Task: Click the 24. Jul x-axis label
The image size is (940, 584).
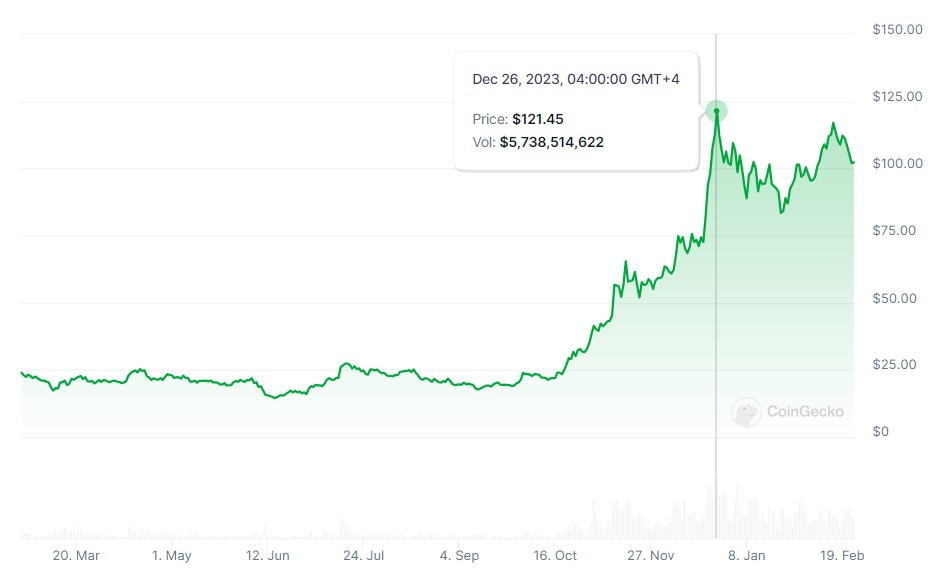Action: 363,556
